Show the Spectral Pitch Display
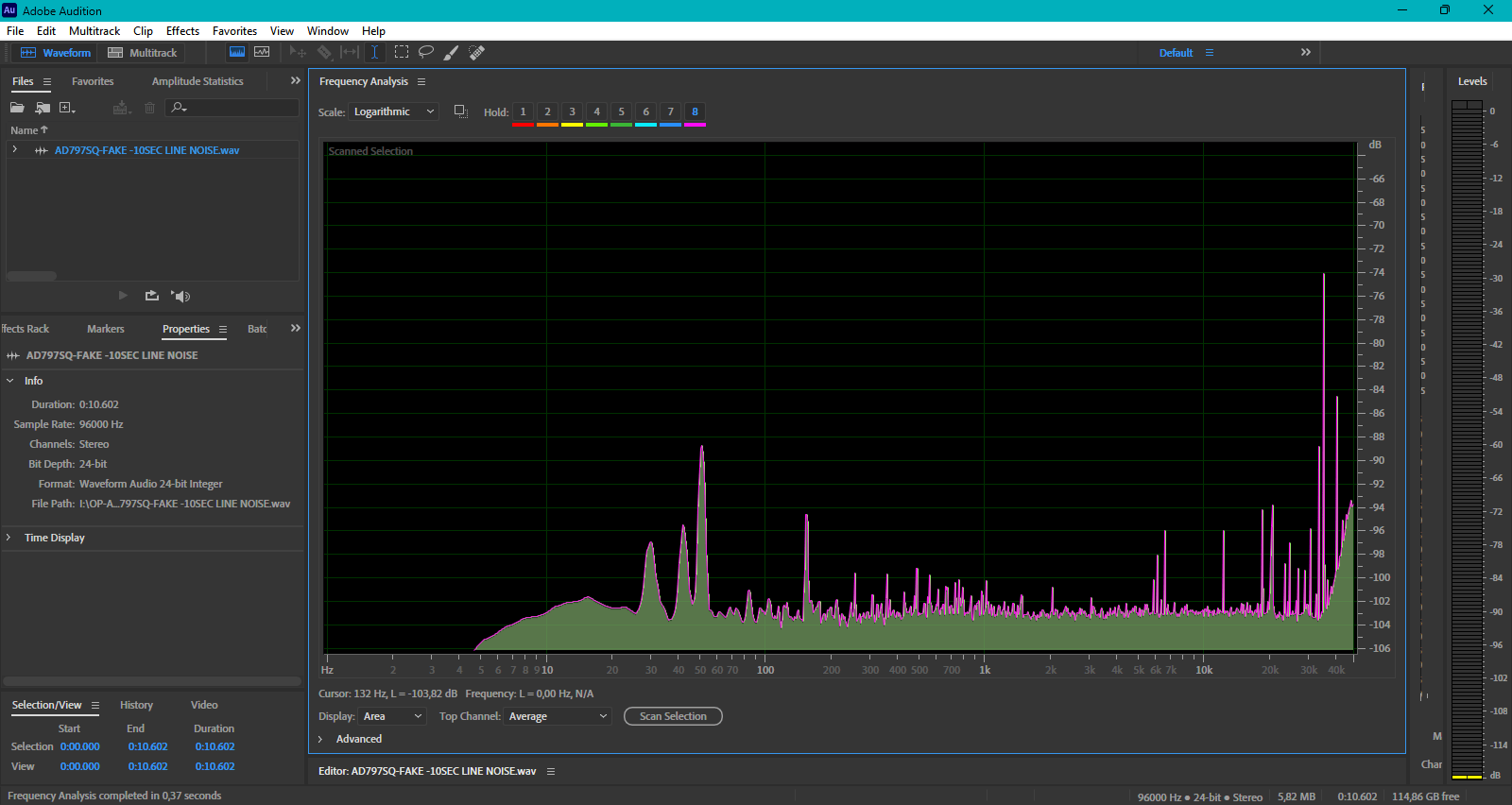This screenshot has width=1512, height=805. click(x=262, y=52)
